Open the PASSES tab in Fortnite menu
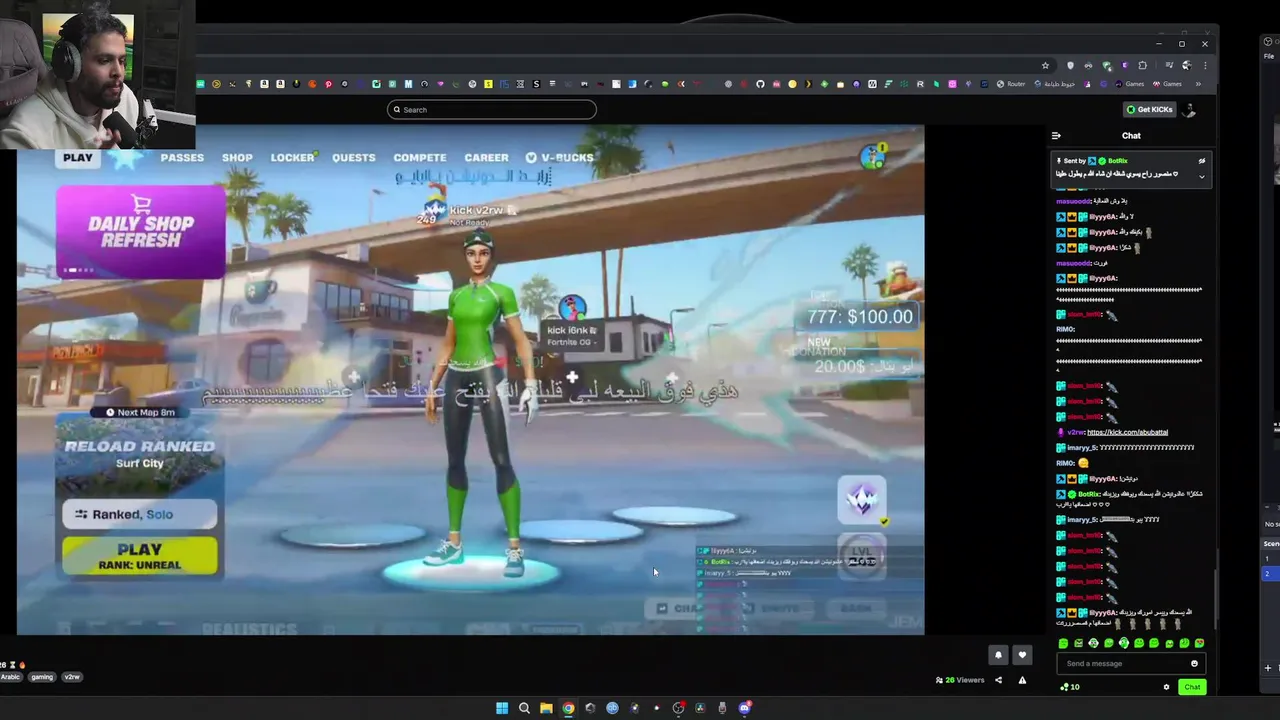Image resolution: width=1280 pixels, height=720 pixels. (x=182, y=158)
